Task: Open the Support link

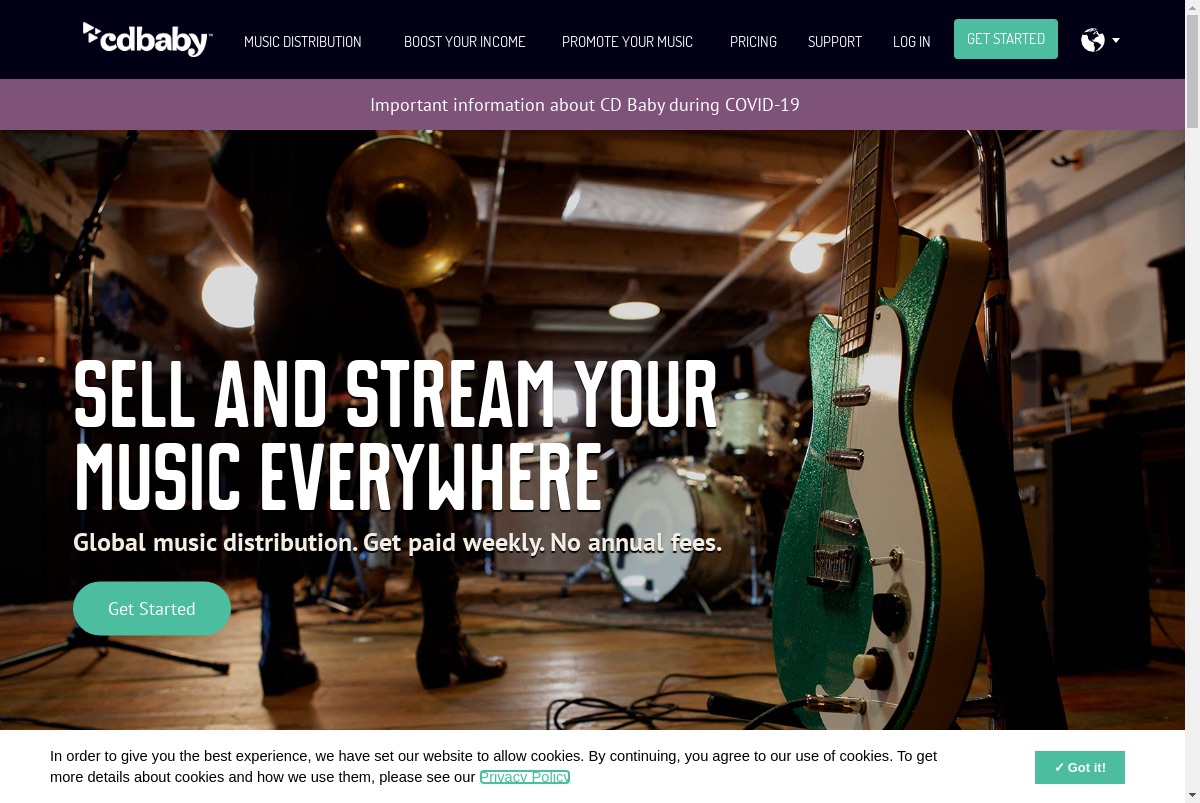Action: (x=835, y=41)
